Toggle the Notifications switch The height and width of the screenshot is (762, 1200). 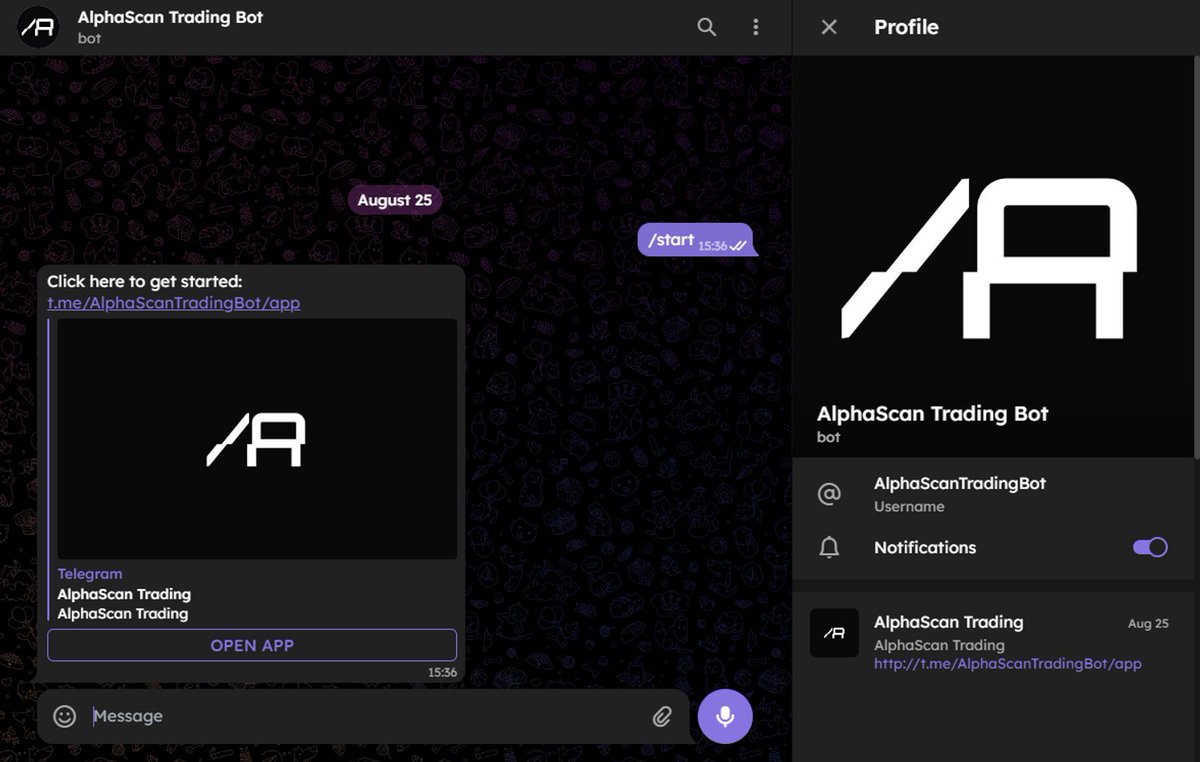[x=1150, y=547]
